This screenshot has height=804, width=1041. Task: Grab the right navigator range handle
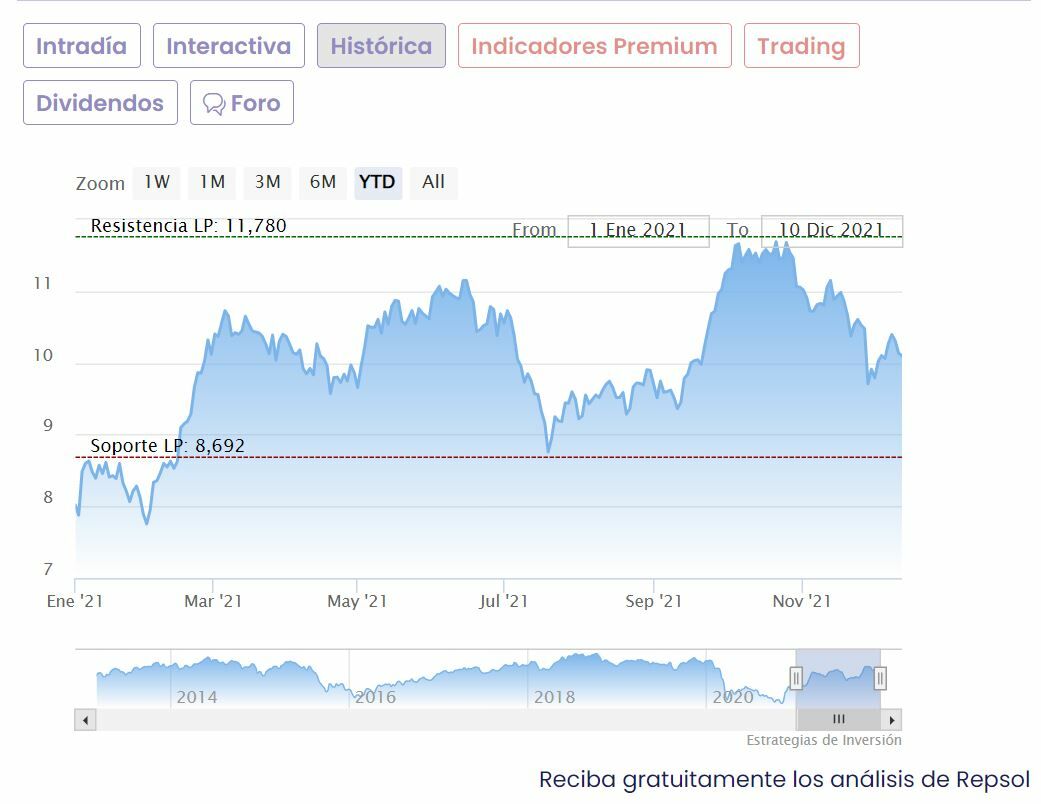pyautogui.click(x=880, y=679)
